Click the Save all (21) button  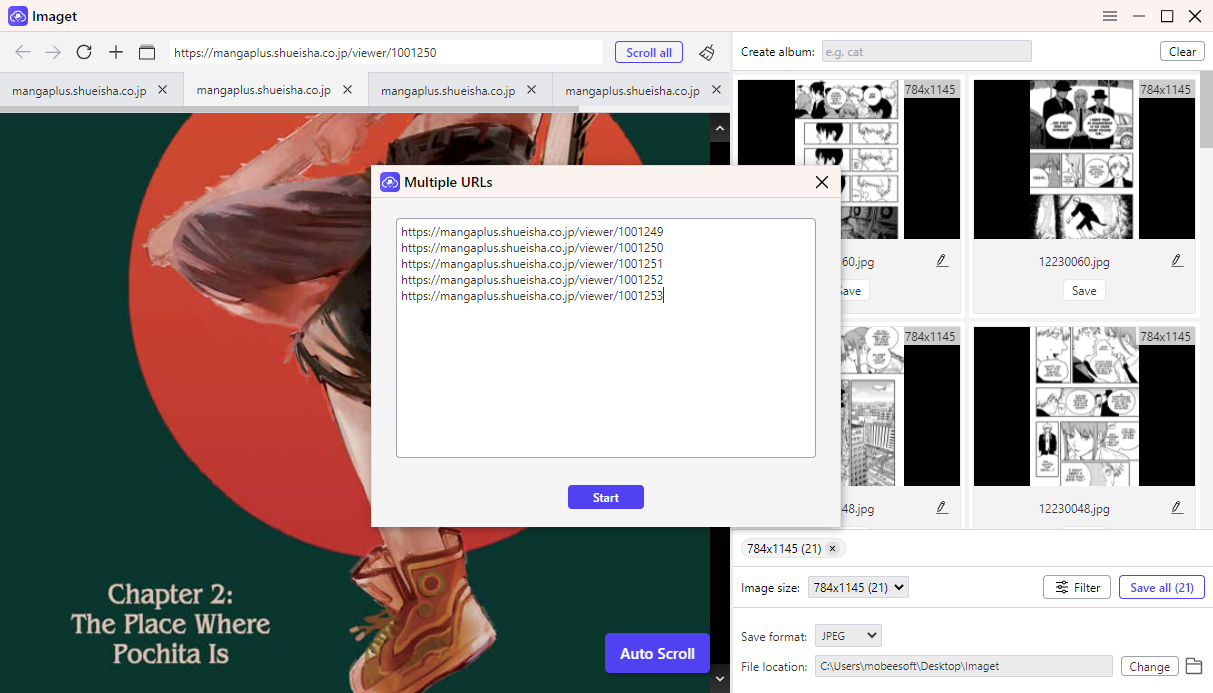pos(1161,588)
